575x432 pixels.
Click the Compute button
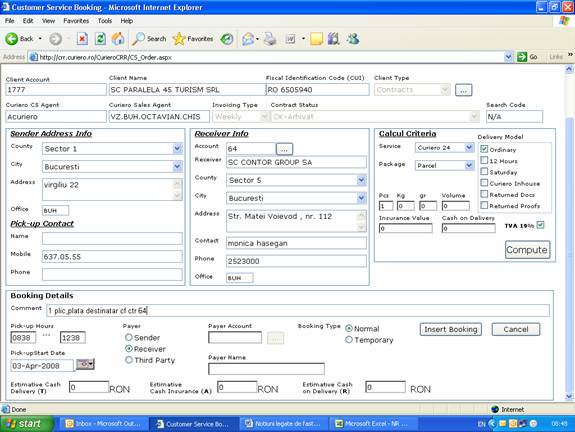[527, 250]
